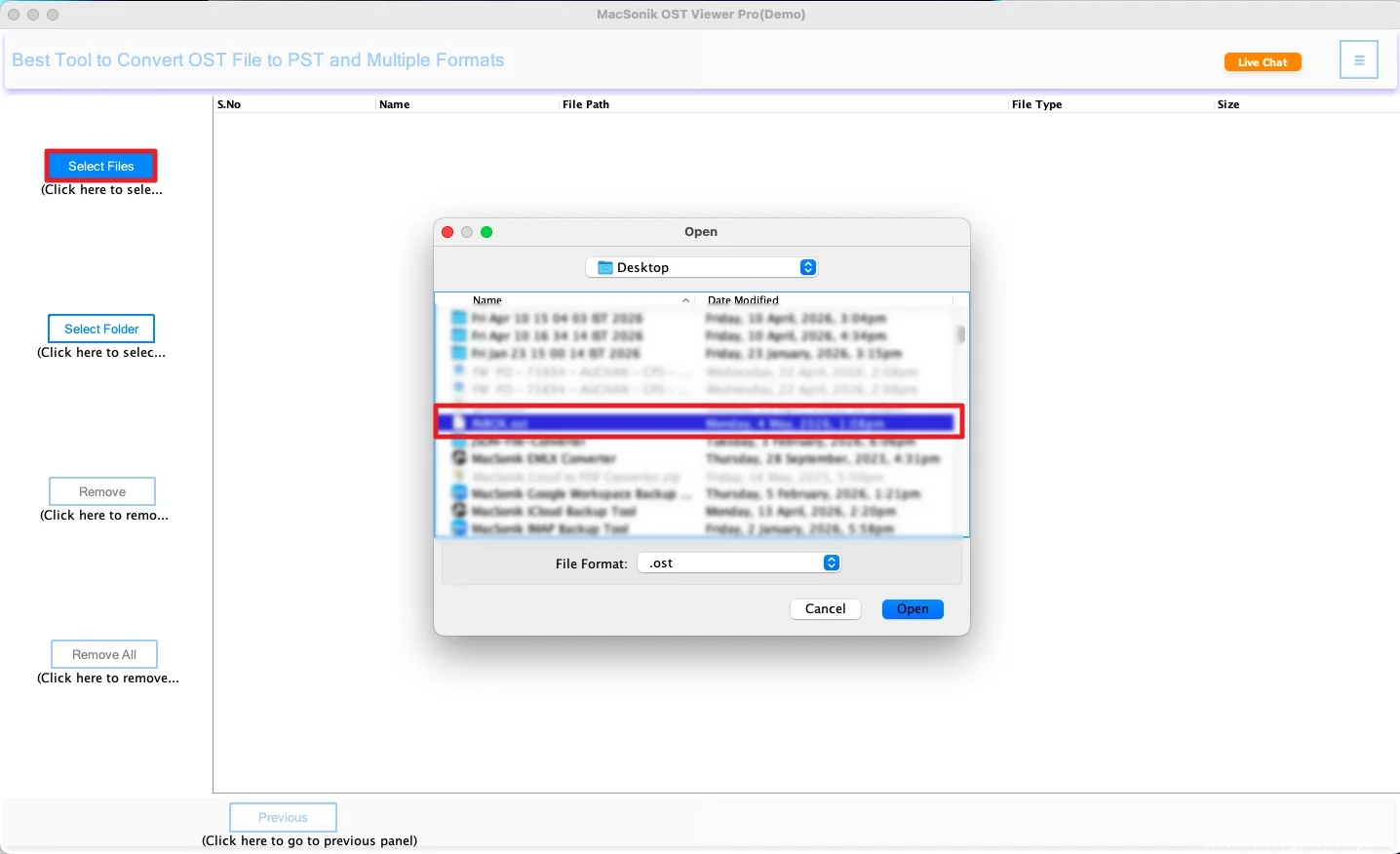Click the file list vertical scrollbar thumb

961,334
